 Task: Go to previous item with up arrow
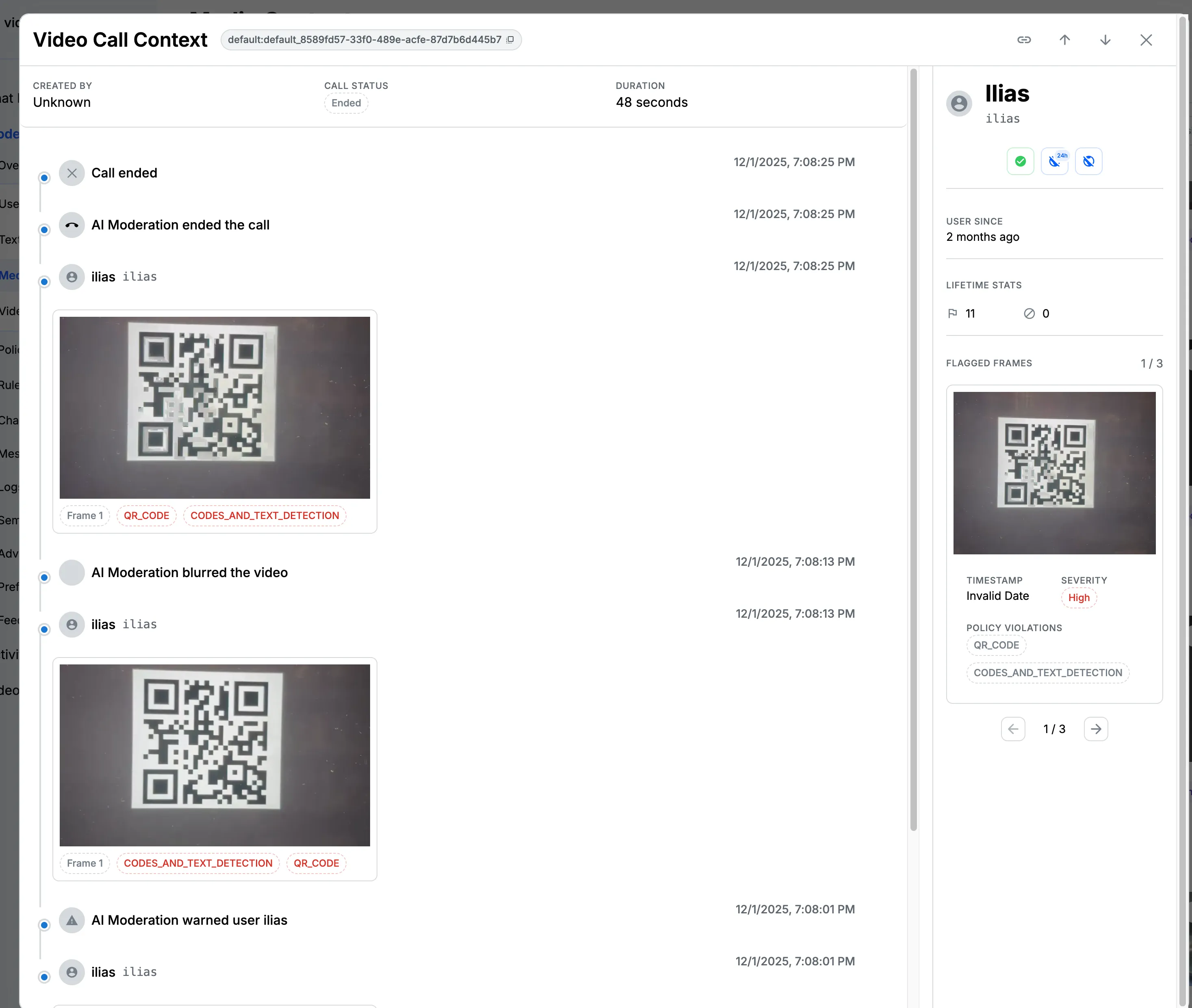(x=1064, y=40)
